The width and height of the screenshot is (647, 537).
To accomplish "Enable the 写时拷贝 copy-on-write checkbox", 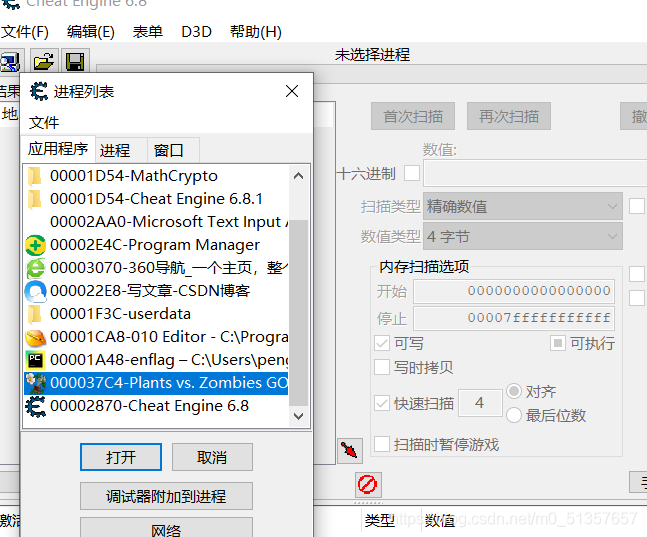I will [x=382, y=367].
